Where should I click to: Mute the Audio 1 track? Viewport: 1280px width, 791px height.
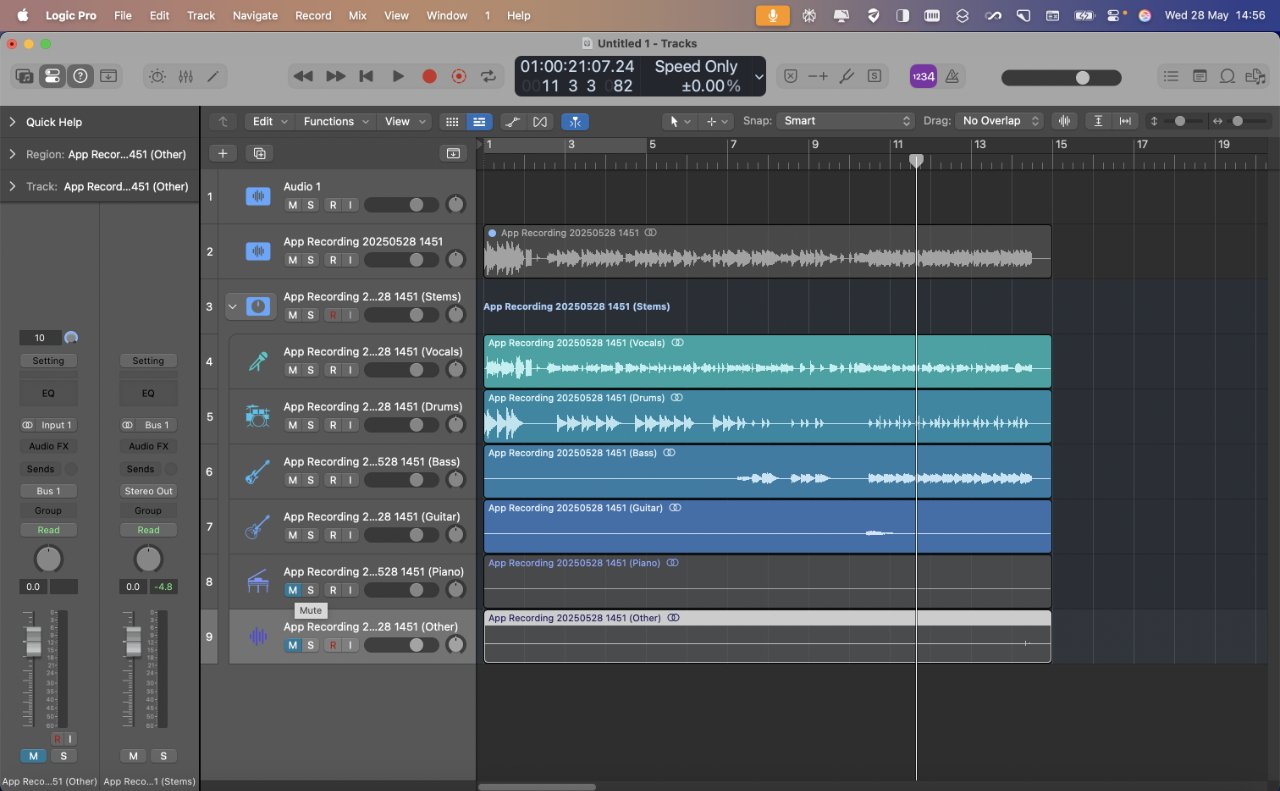[x=292, y=205]
